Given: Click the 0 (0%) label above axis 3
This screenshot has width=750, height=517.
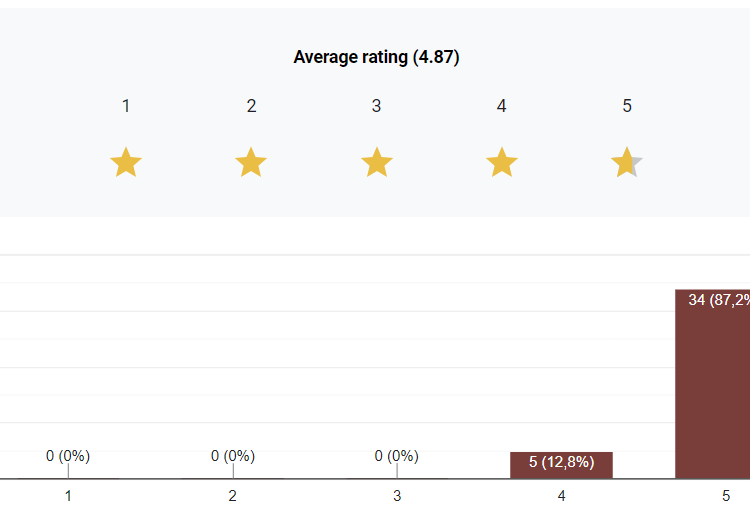Looking at the screenshot, I should pos(397,456).
